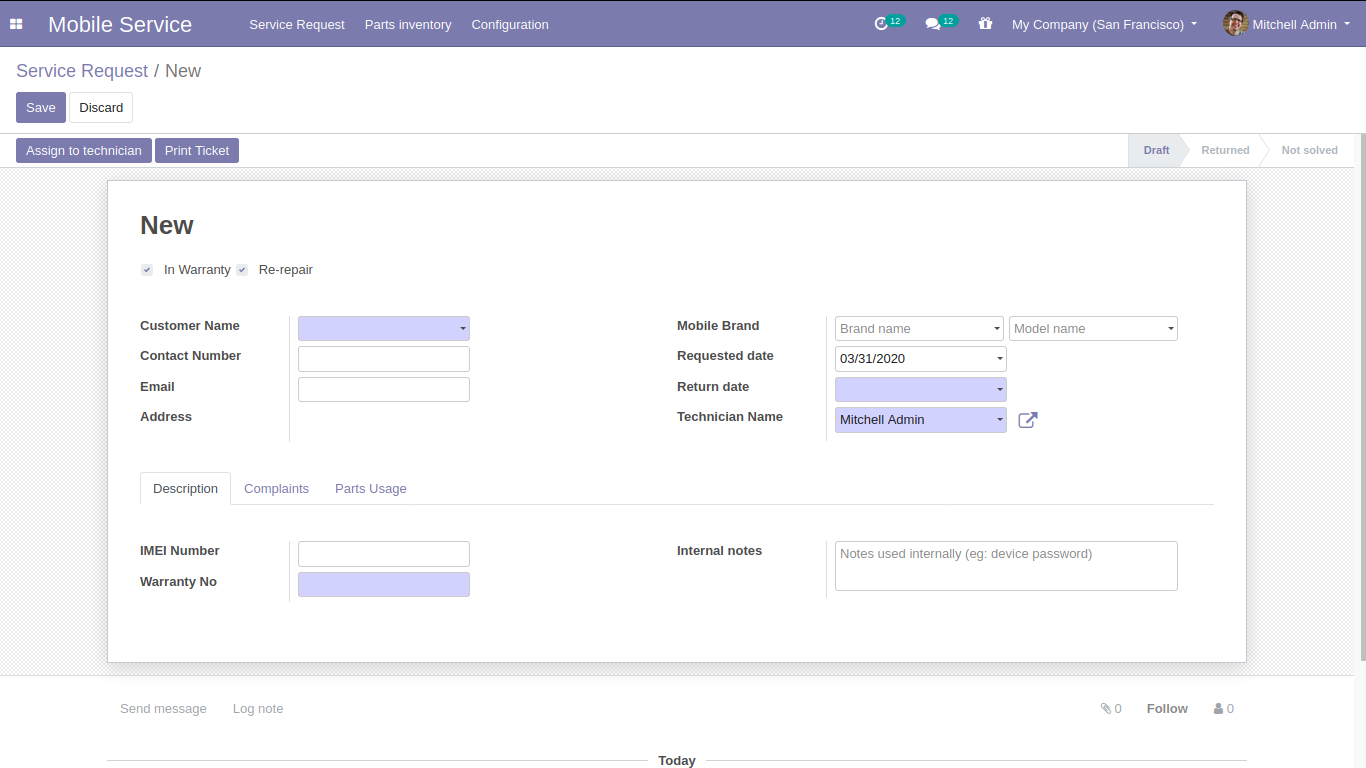Open the apps grid menu icon

click(x=16, y=24)
